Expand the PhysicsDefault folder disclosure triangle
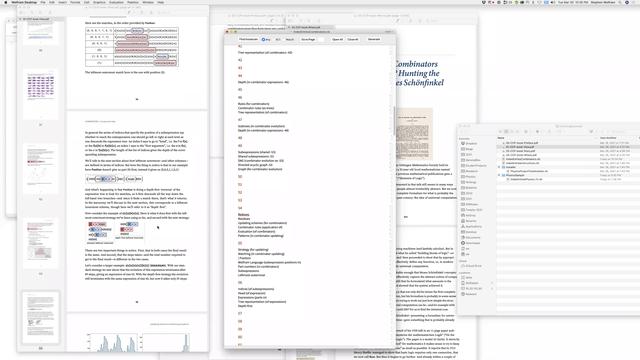Viewport: 640px width, 360px height. click(x=499, y=175)
